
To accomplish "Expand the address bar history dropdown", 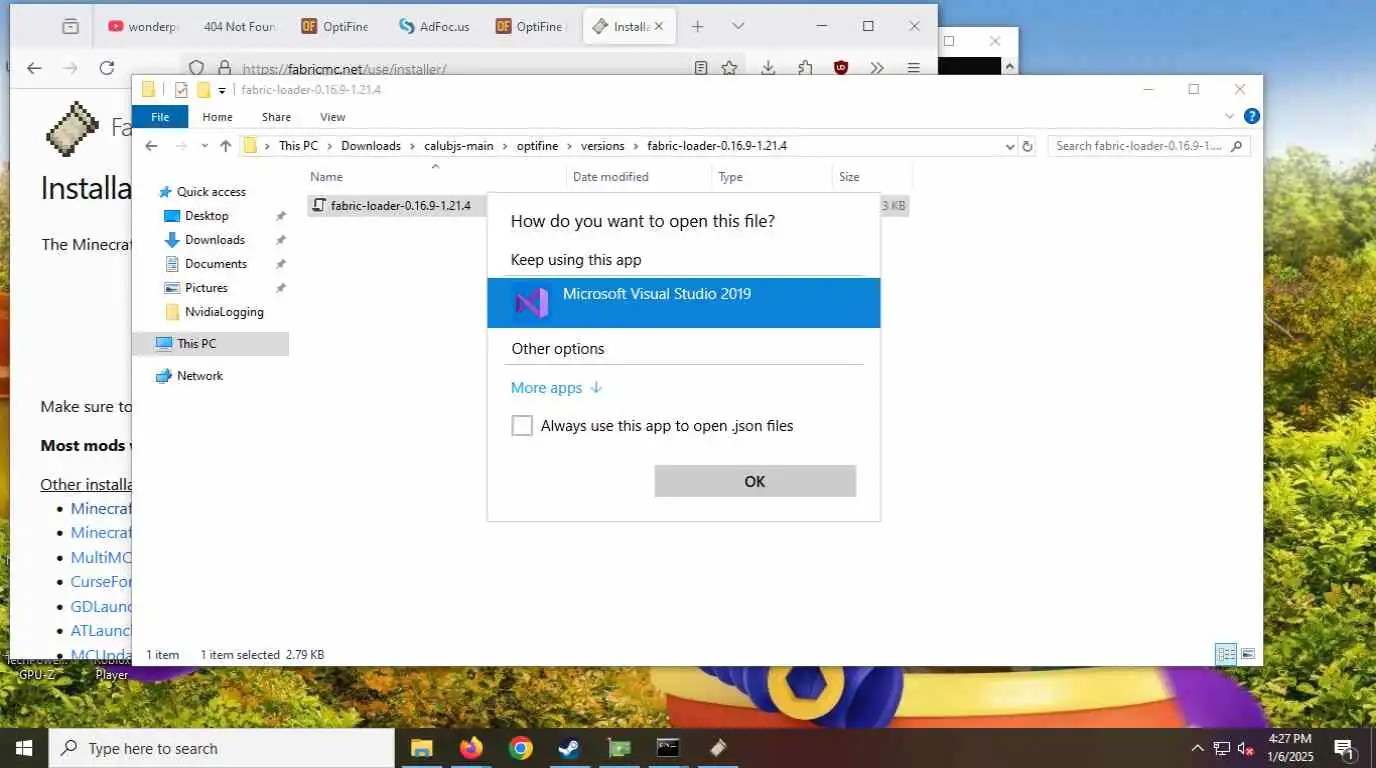I will click(x=1009, y=146).
